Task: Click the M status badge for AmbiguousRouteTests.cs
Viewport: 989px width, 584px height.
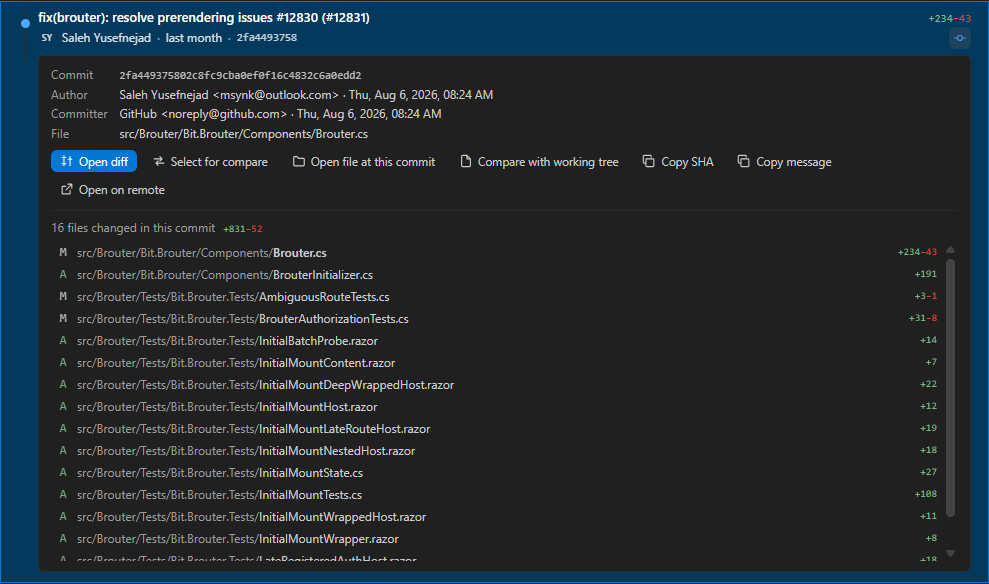Action: tap(63, 296)
